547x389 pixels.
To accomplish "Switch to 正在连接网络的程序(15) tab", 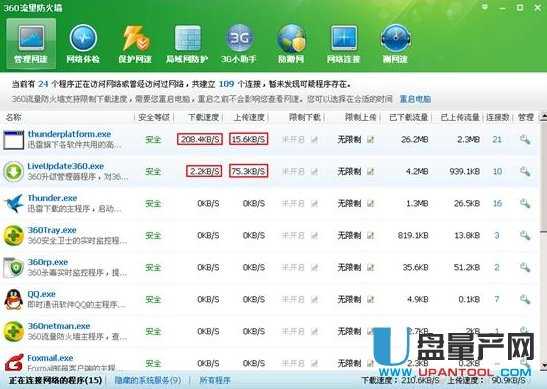I will [x=55, y=380].
